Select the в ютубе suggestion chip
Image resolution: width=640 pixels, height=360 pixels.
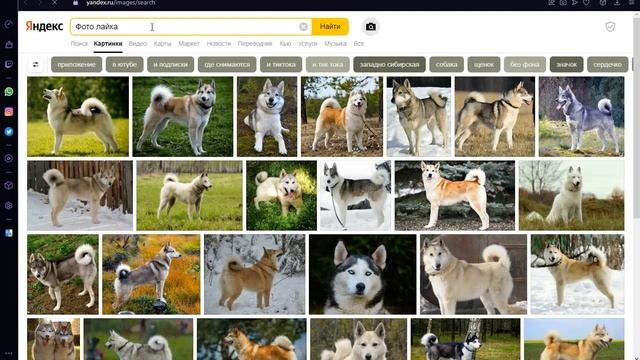pyautogui.click(x=124, y=64)
